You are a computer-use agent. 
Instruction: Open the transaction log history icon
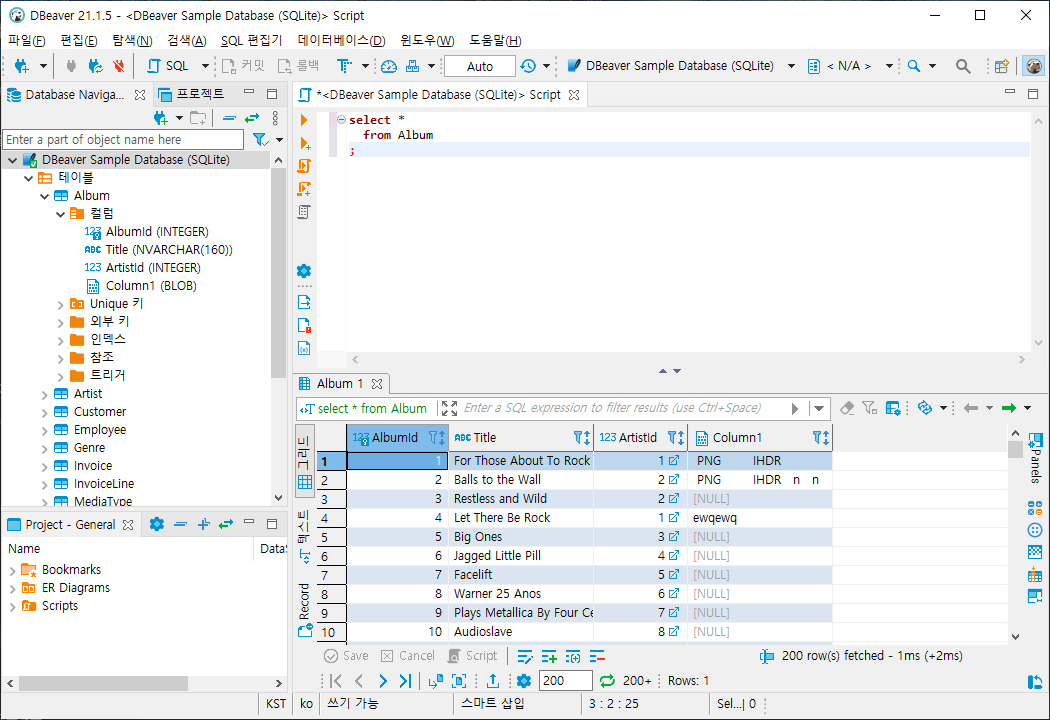coord(528,66)
